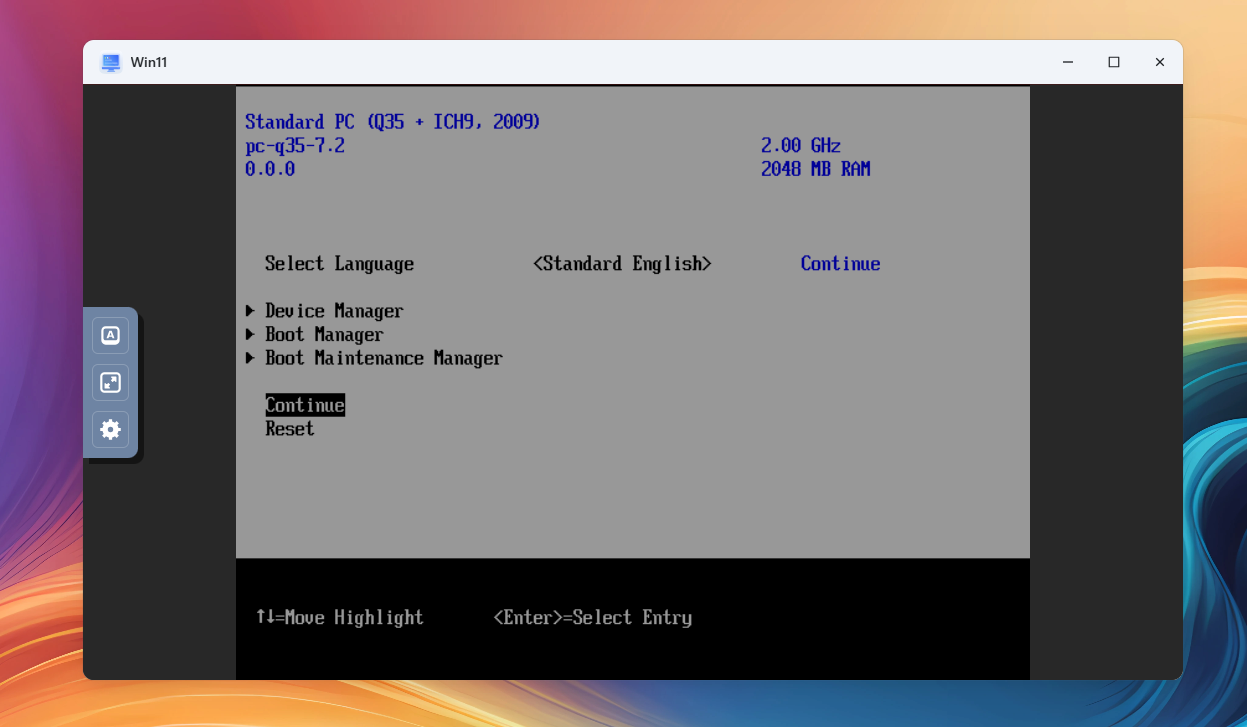1247x727 pixels.
Task: Click the Win11 title text
Action: point(149,62)
